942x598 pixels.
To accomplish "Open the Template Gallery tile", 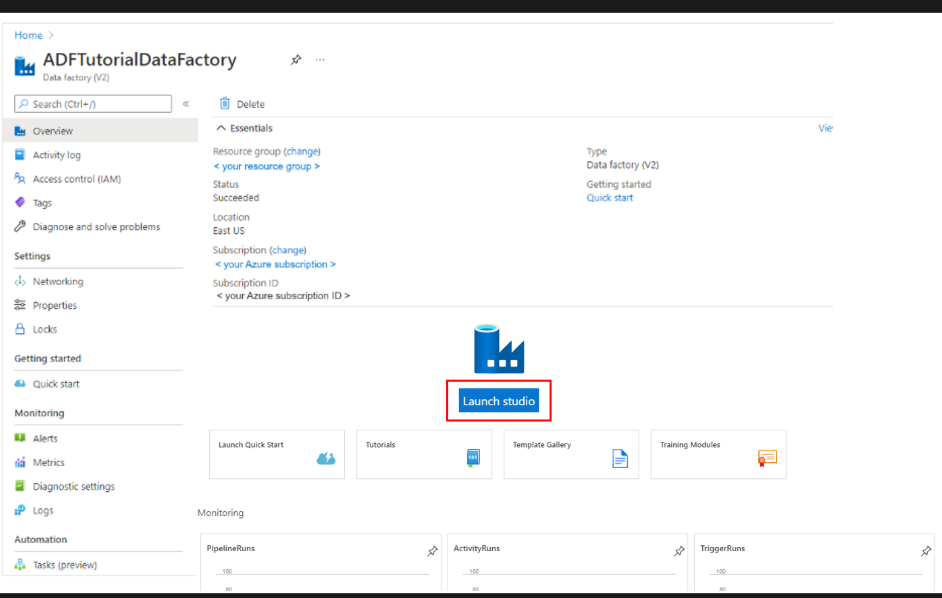I will tap(571, 454).
